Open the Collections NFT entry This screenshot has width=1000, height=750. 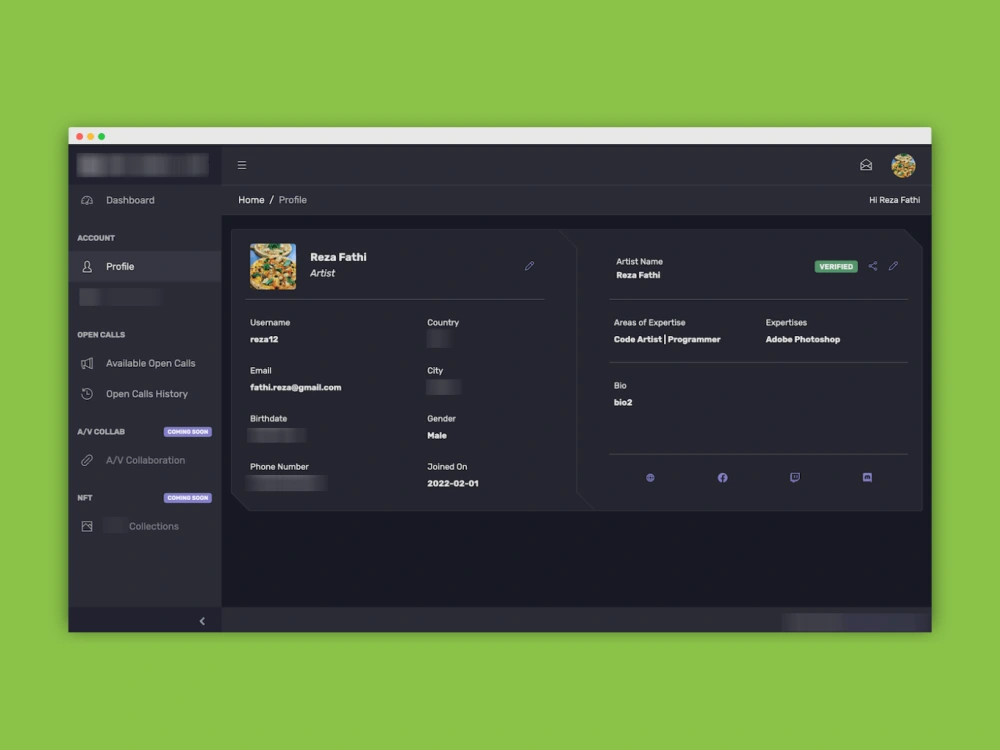coord(153,526)
